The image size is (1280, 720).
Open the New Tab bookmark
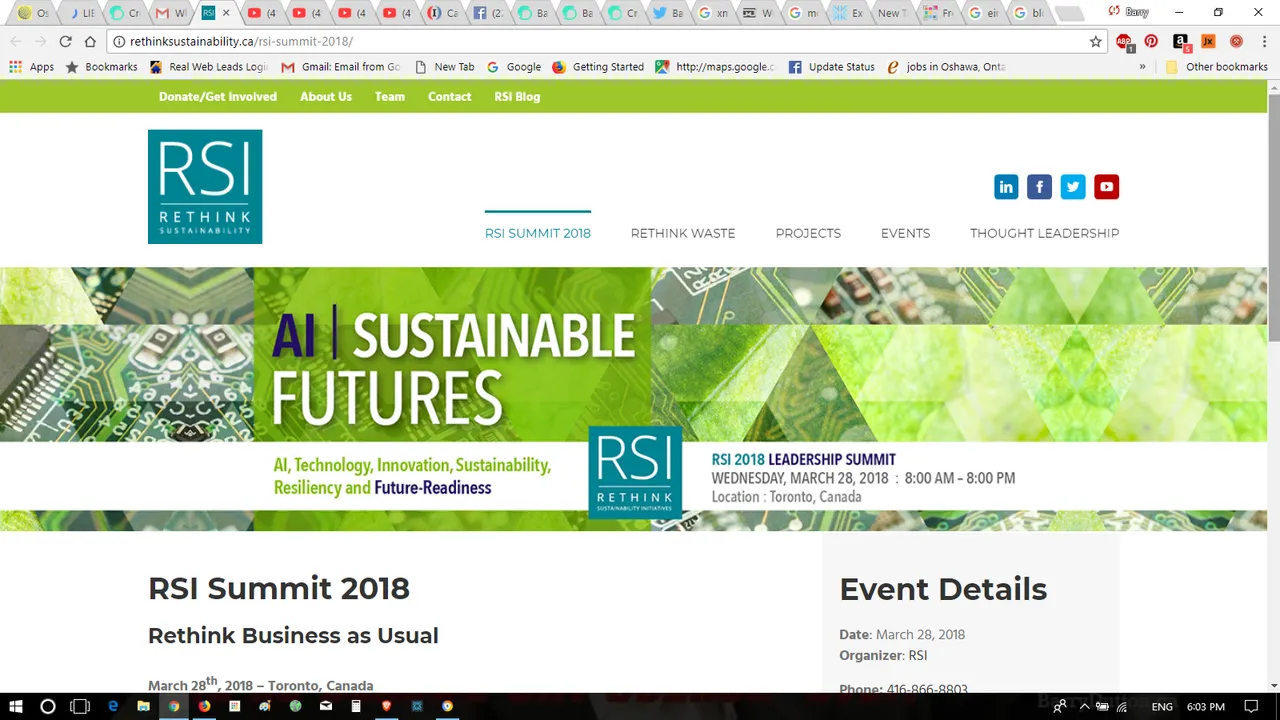click(x=444, y=67)
